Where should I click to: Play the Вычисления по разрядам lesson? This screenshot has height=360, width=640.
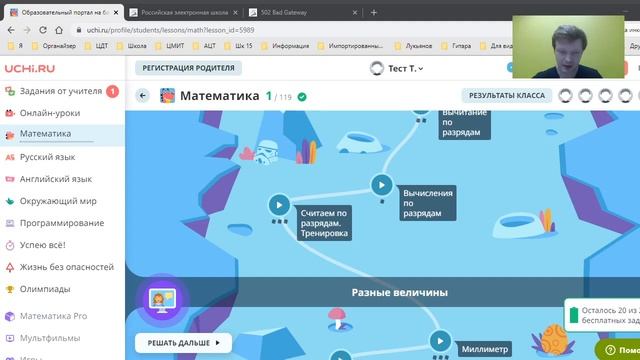click(382, 185)
